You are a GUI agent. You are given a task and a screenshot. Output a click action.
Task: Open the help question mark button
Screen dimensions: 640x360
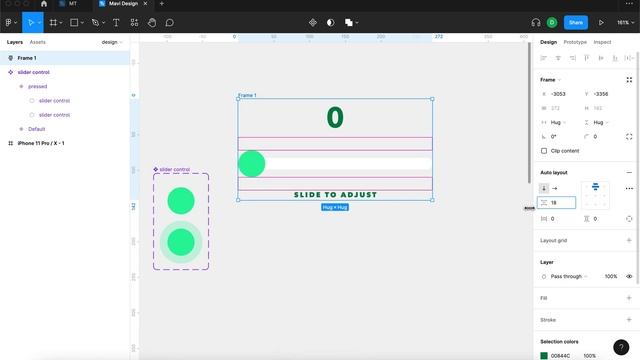[x=621, y=347]
